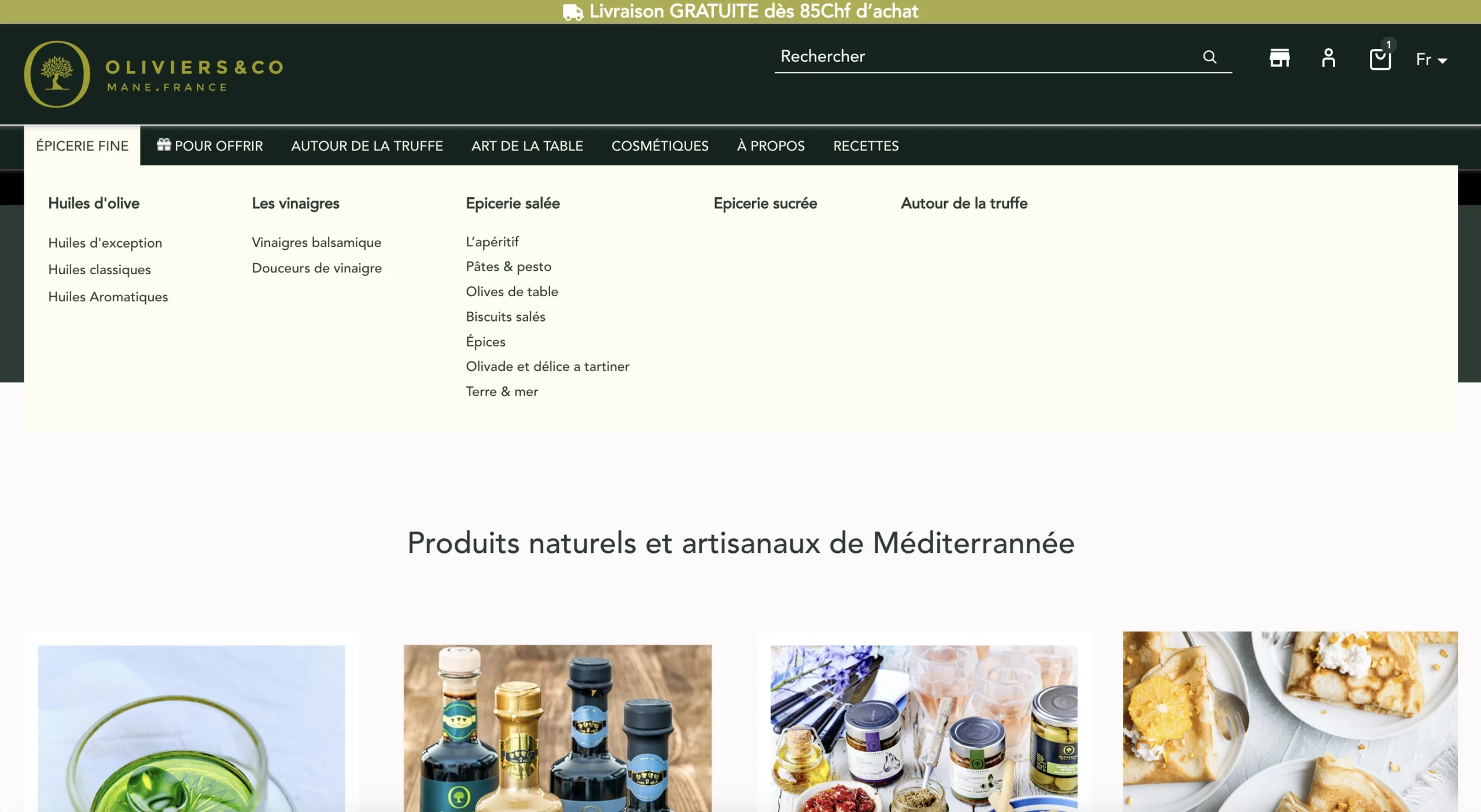This screenshot has height=812, width=1481.
Task: Select the Recettes menu item
Action: [865, 146]
